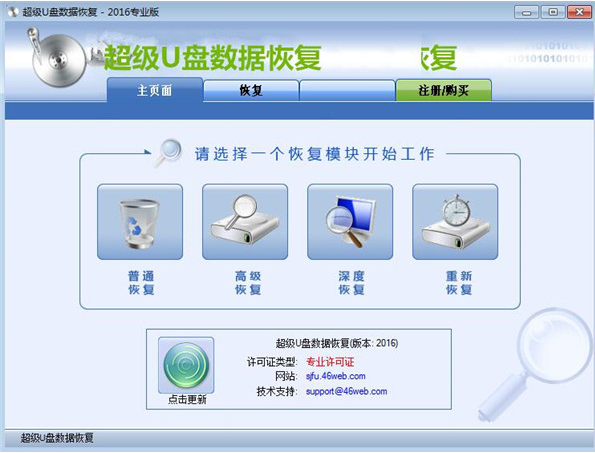Click the 请选择一个恢复模块开始工作 heading
This screenshot has height=453, width=595.
pos(315,154)
